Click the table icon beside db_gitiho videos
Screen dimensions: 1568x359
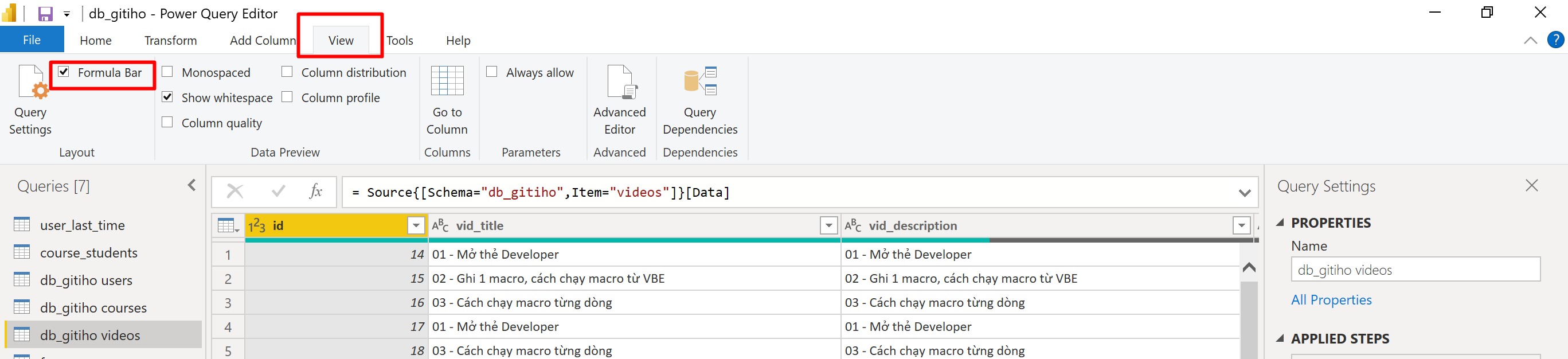tap(22, 334)
